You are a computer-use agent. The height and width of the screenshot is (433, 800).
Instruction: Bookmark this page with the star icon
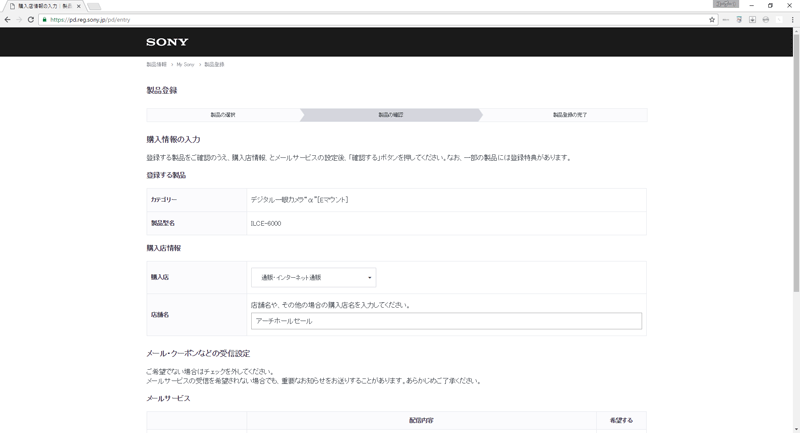(x=712, y=19)
